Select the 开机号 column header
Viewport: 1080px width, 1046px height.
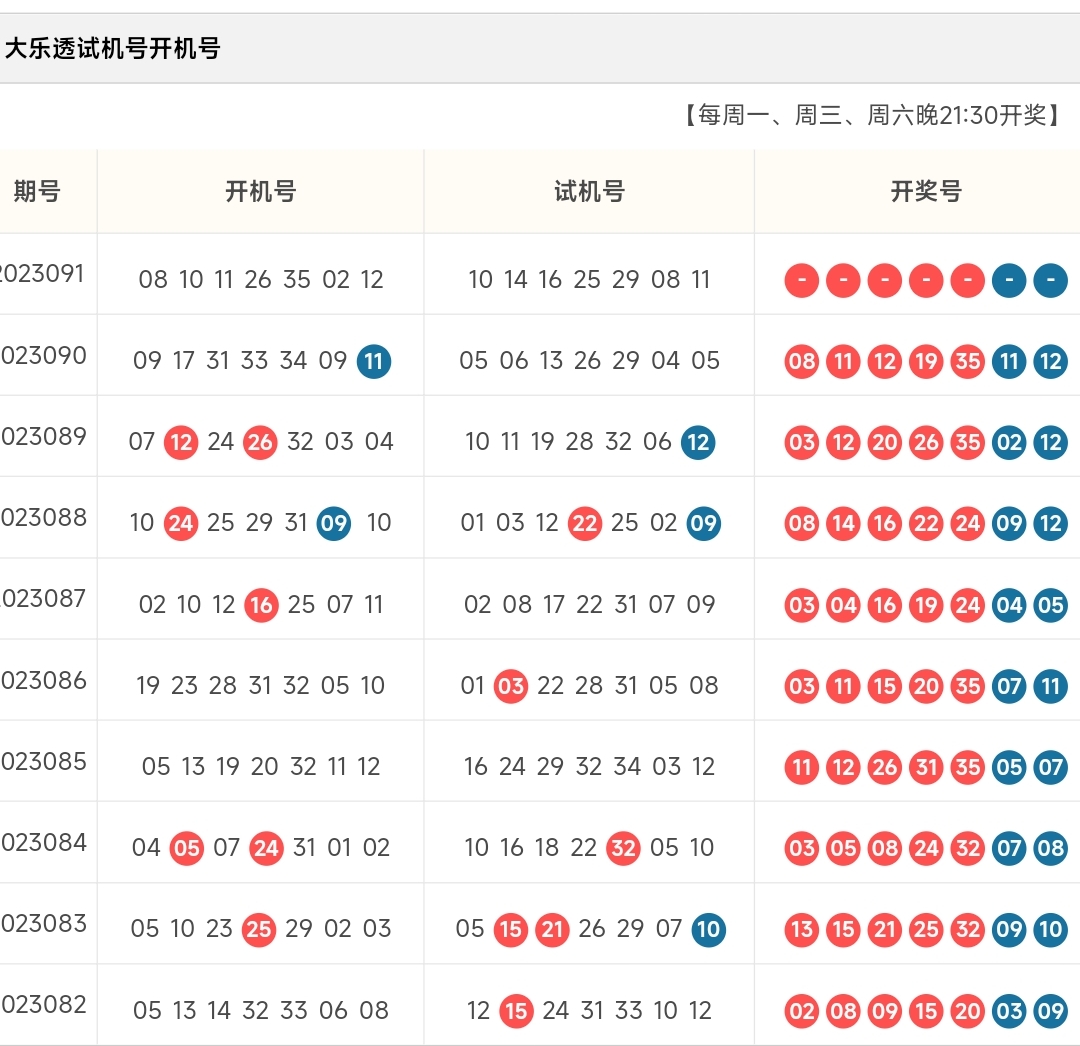pos(260,191)
